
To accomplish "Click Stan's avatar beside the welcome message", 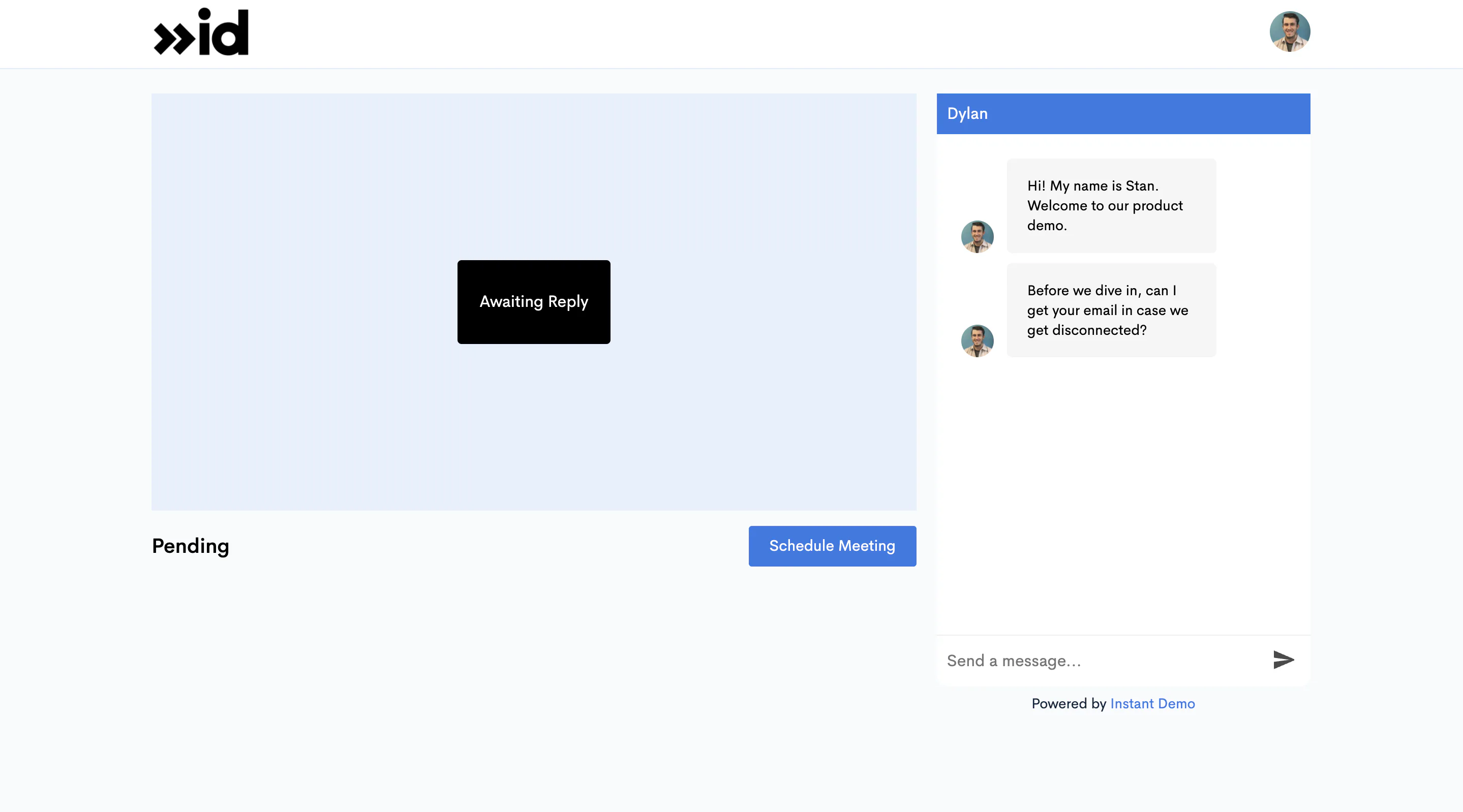I will pyautogui.click(x=977, y=237).
